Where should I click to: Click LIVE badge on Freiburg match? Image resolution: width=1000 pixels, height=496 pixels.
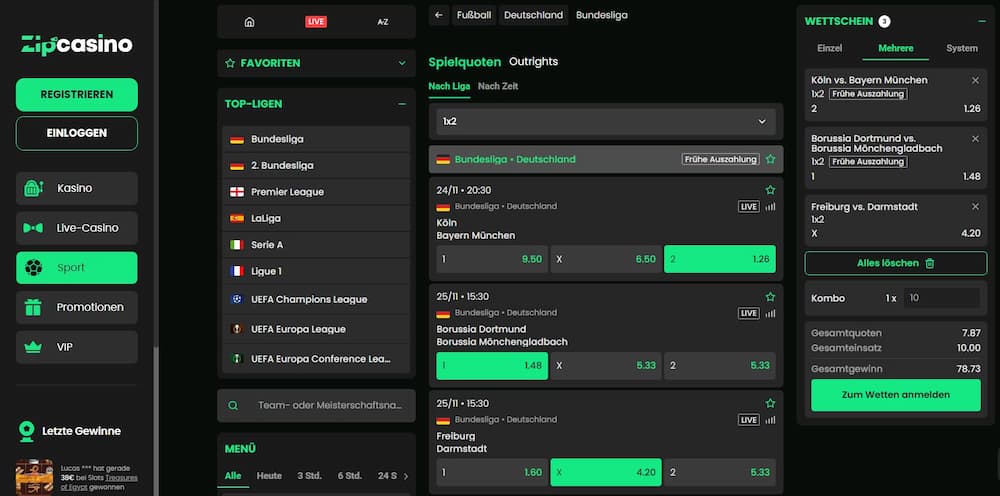(749, 419)
